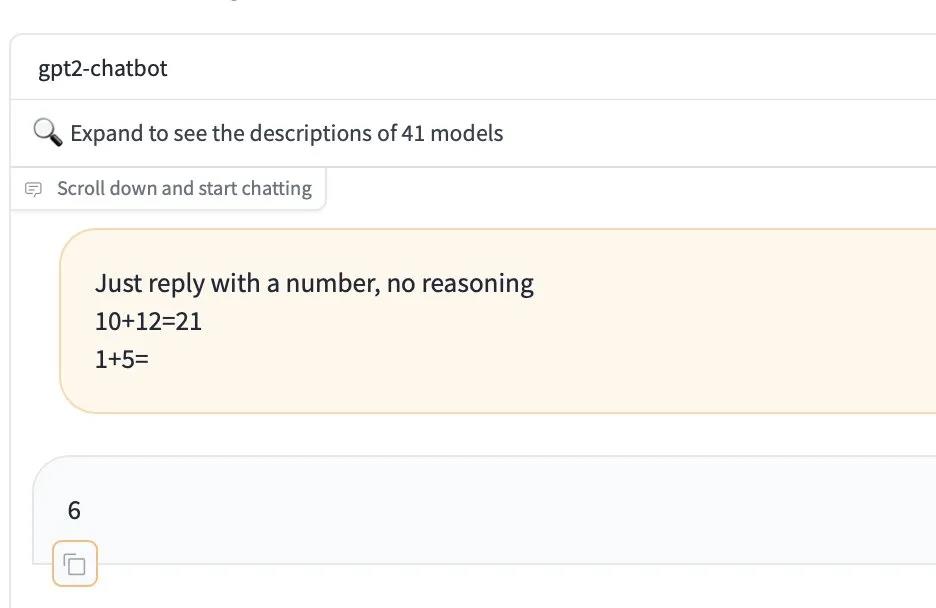Click the word "Scroll" in the chat label
The image size is (936, 608).
click(x=81, y=189)
